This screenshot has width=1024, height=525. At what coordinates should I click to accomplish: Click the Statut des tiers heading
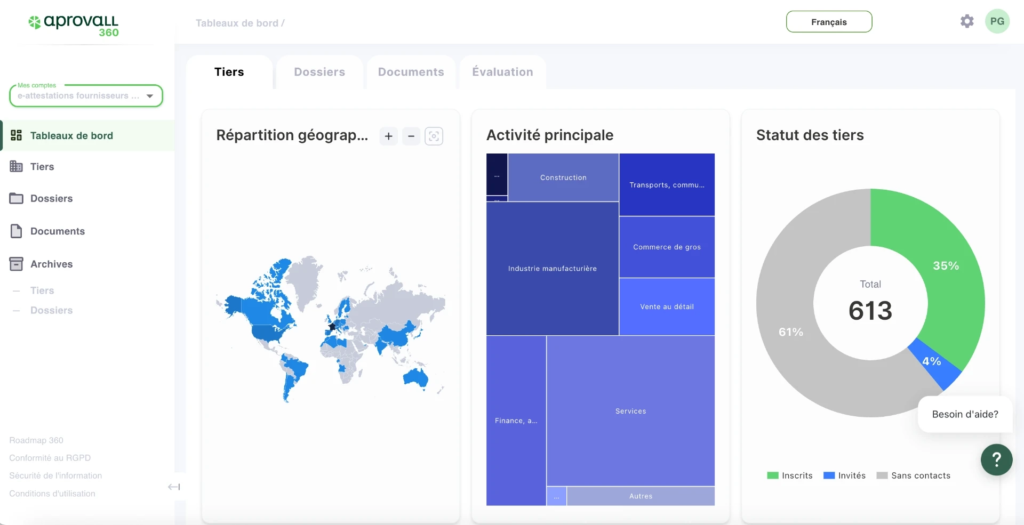pos(810,135)
